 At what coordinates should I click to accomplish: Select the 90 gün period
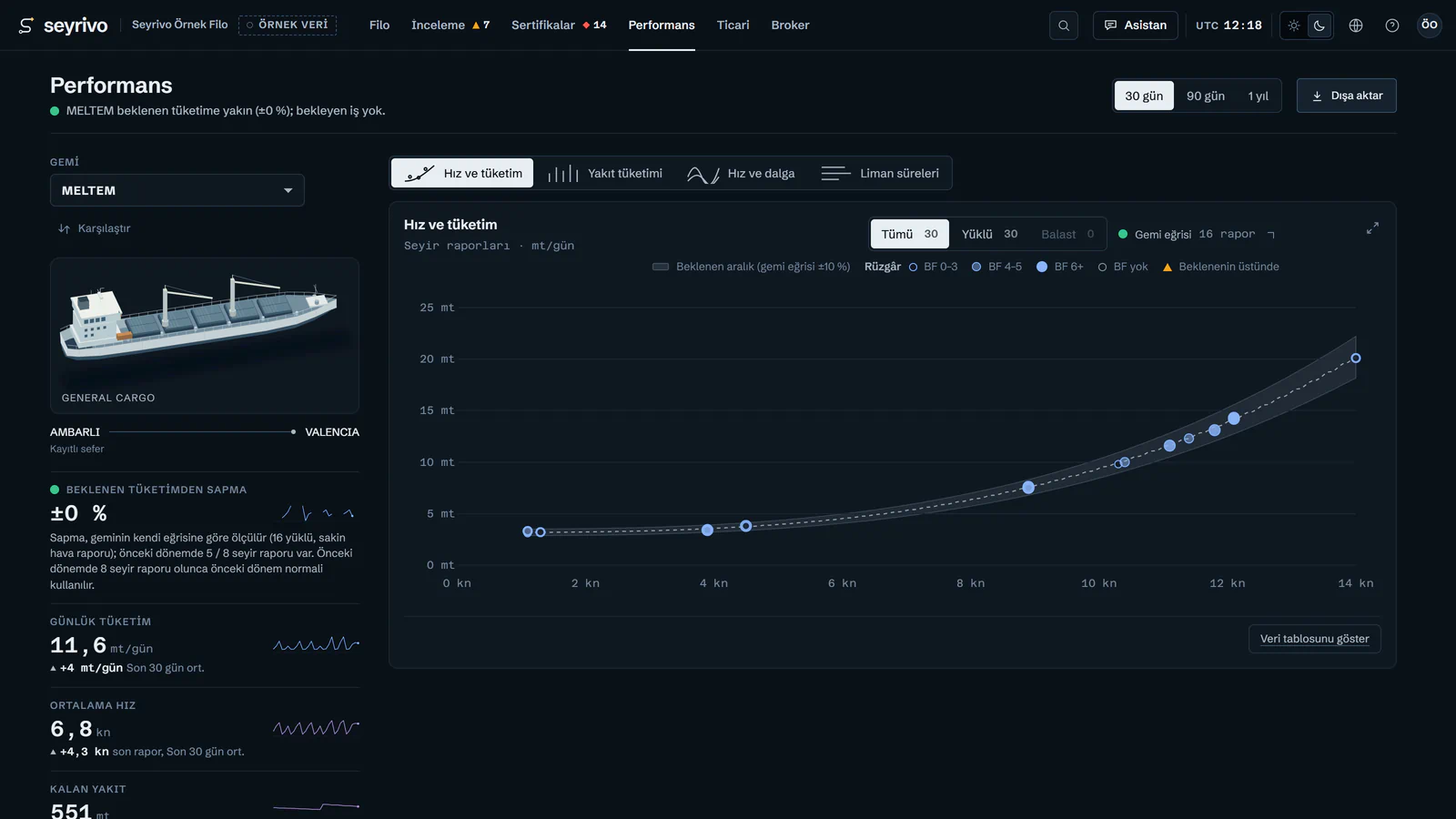pos(1206,96)
